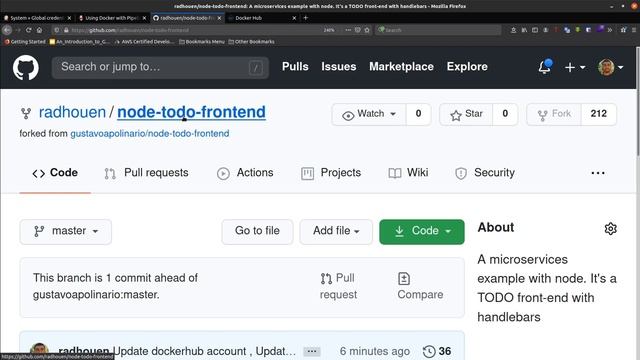Click the Fork button
The height and width of the screenshot is (360, 640).
(554, 114)
